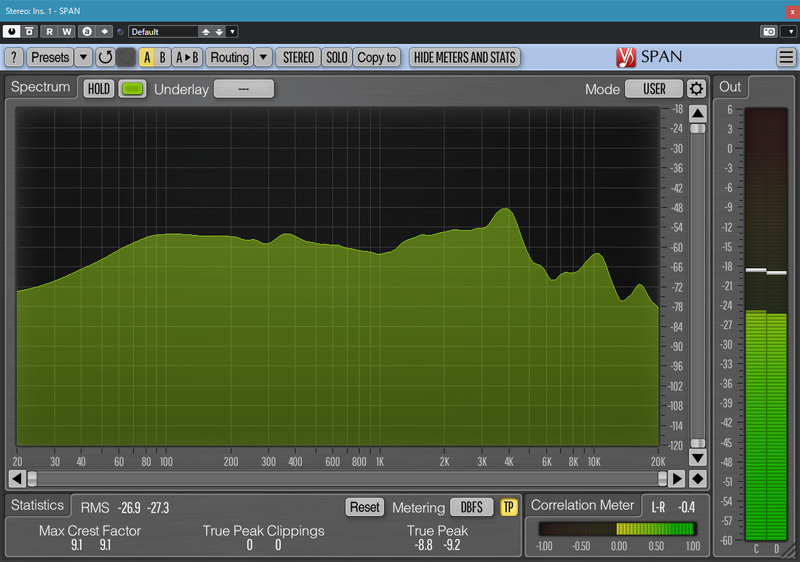800x562 pixels.
Task: Click the left handle of frequency scrollbar
Action: (32, 478)
